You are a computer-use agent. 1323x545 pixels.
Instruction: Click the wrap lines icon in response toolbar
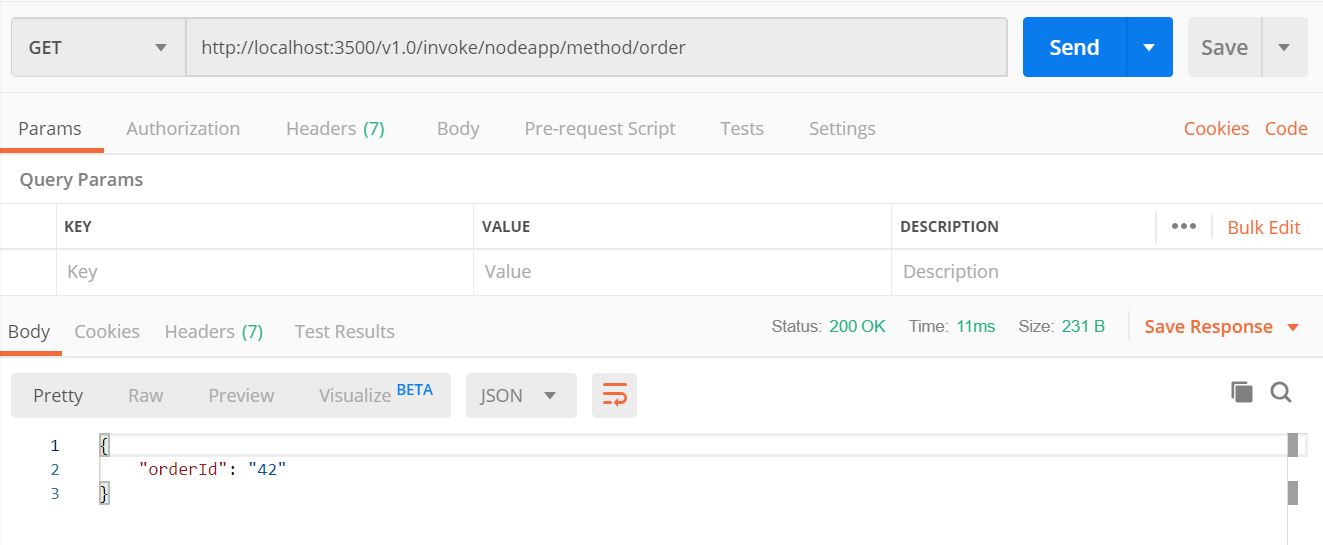[x=614, y=395]
